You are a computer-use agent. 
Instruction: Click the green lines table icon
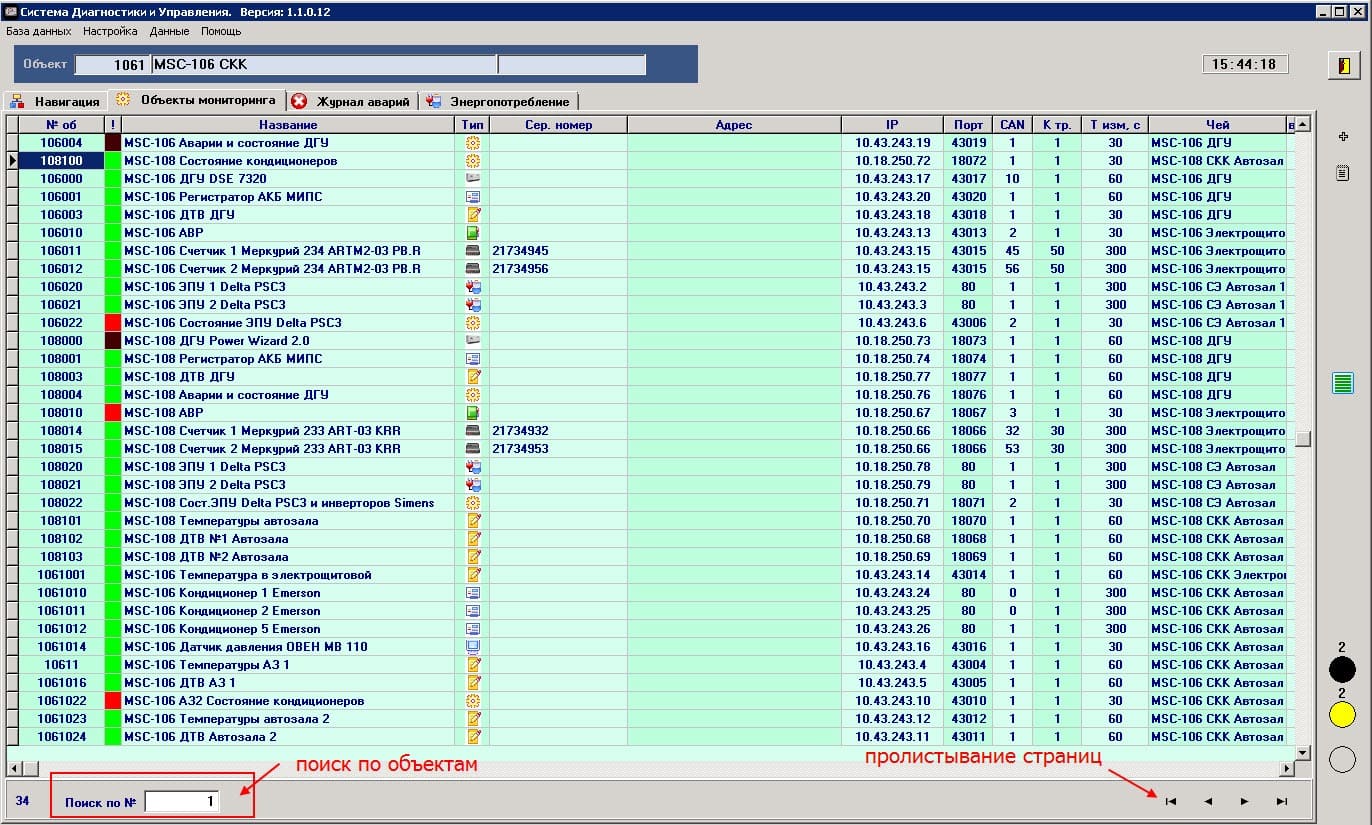(1343, 382)
